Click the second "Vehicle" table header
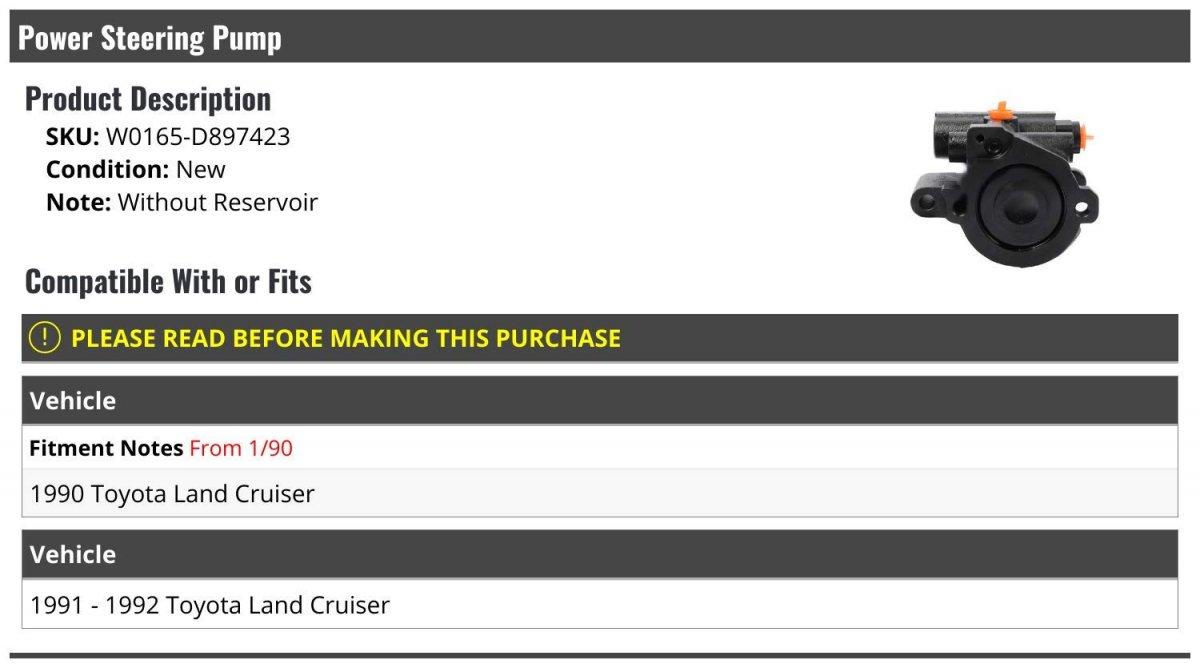Image resolution: width=1200 pixels, height=668 pixels. 73,555
